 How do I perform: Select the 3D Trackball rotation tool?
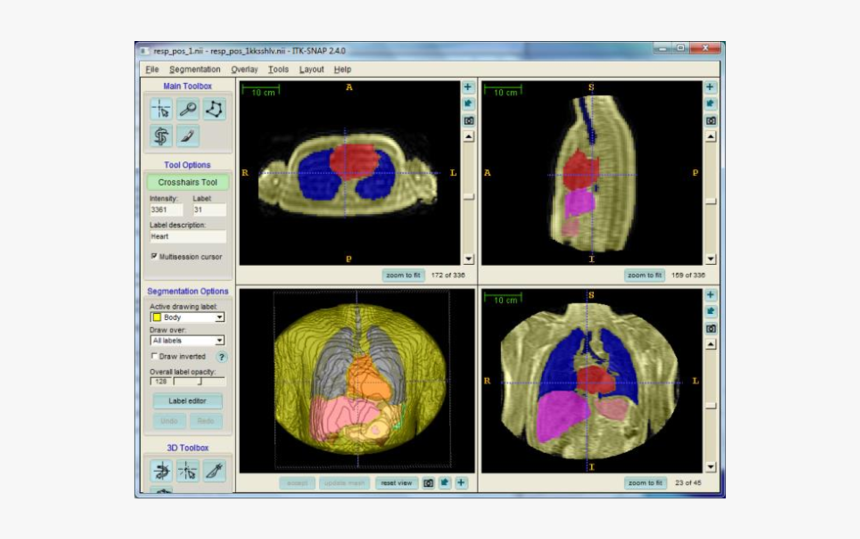point(161,471)
